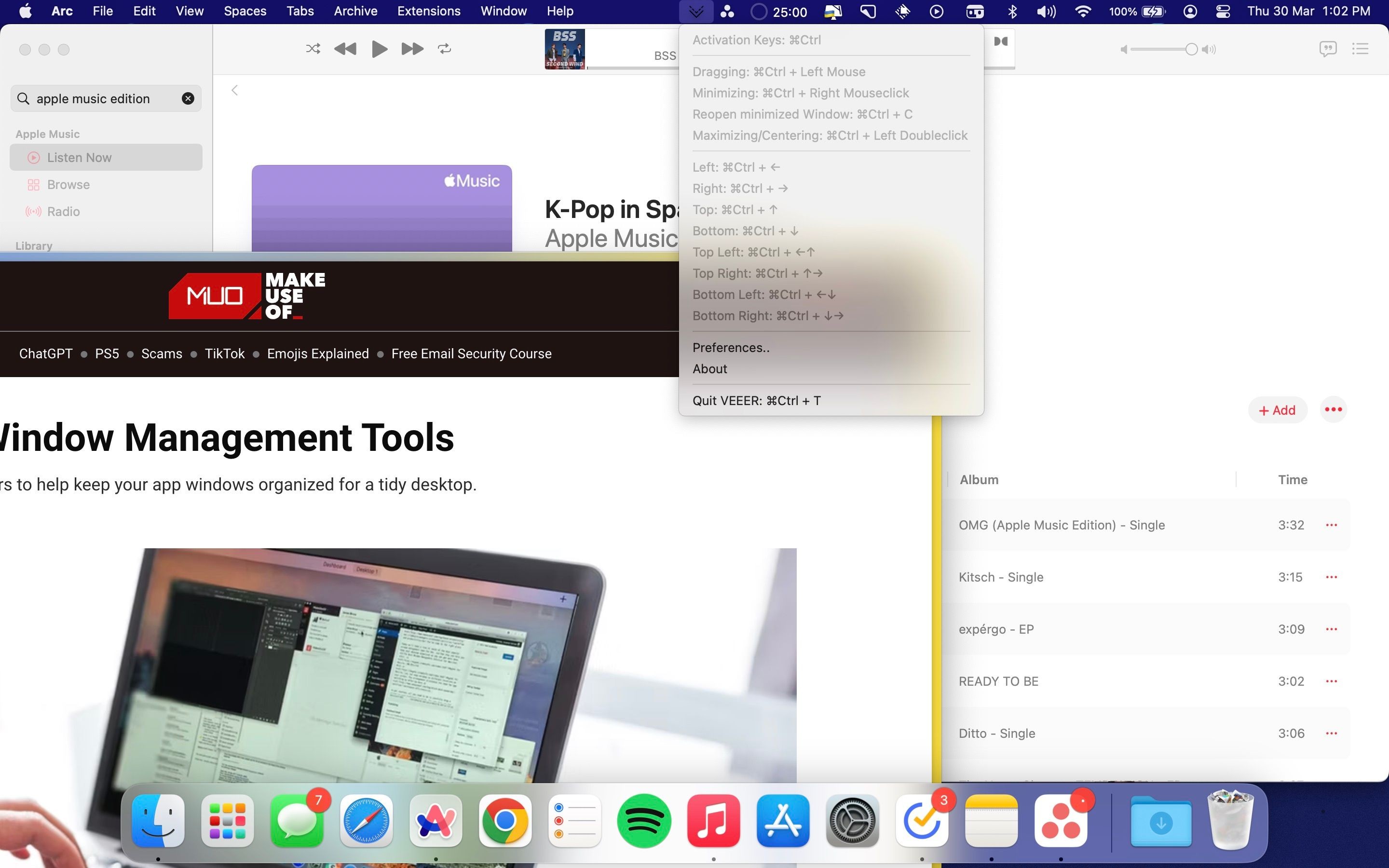Viewport: 1389px width, 868px height.
Task: Sort by the Time column header
Action: 1292,479
